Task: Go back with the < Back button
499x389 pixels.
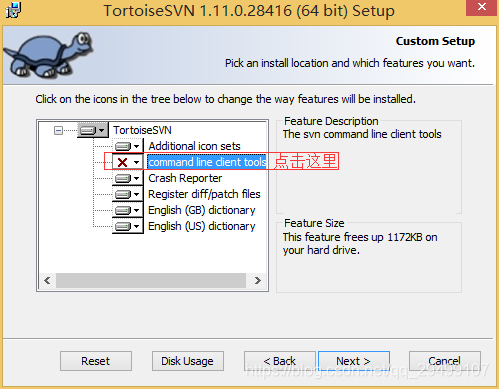Action: 280,361
